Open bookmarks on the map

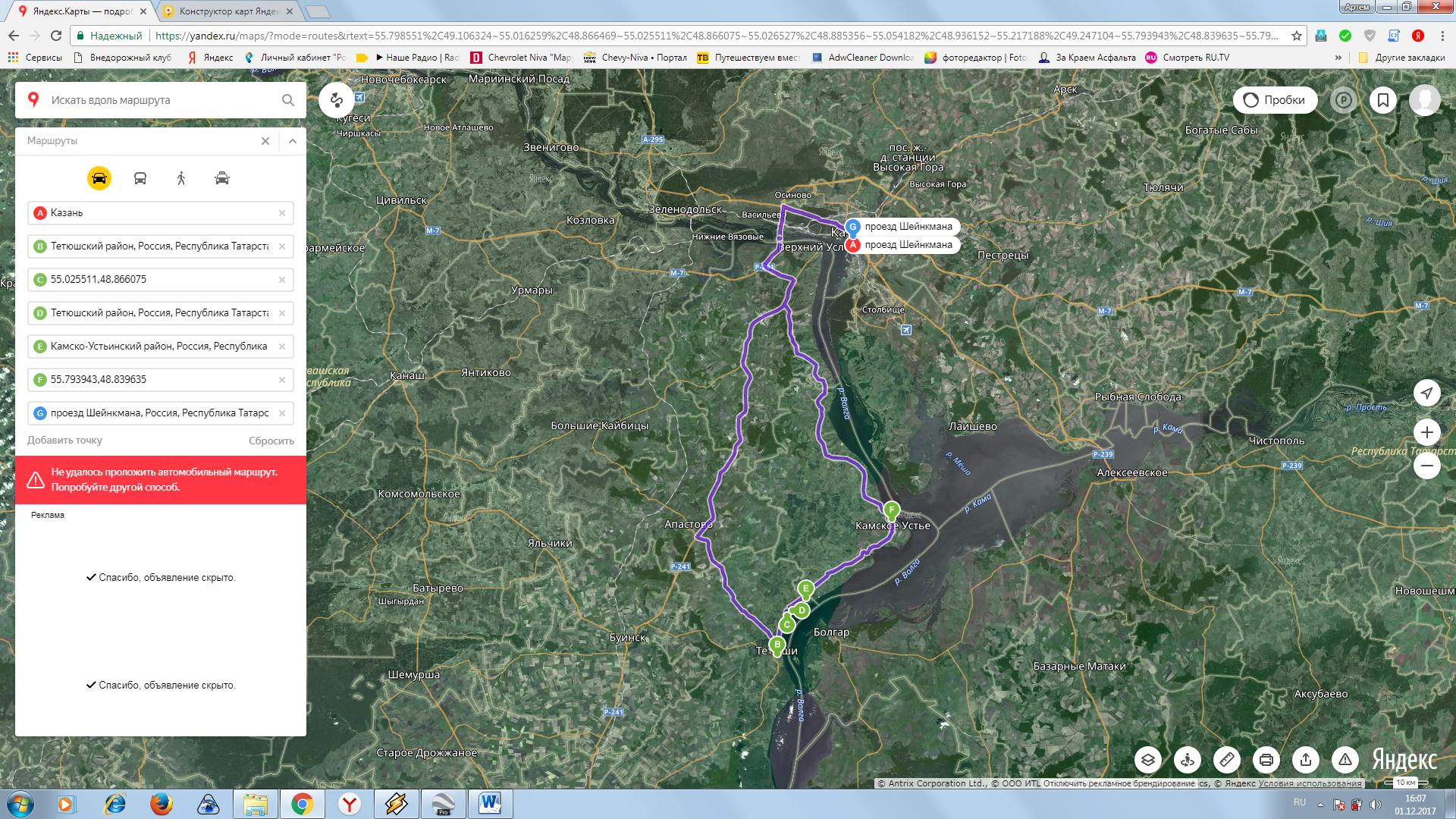[x=1383, y=100]
